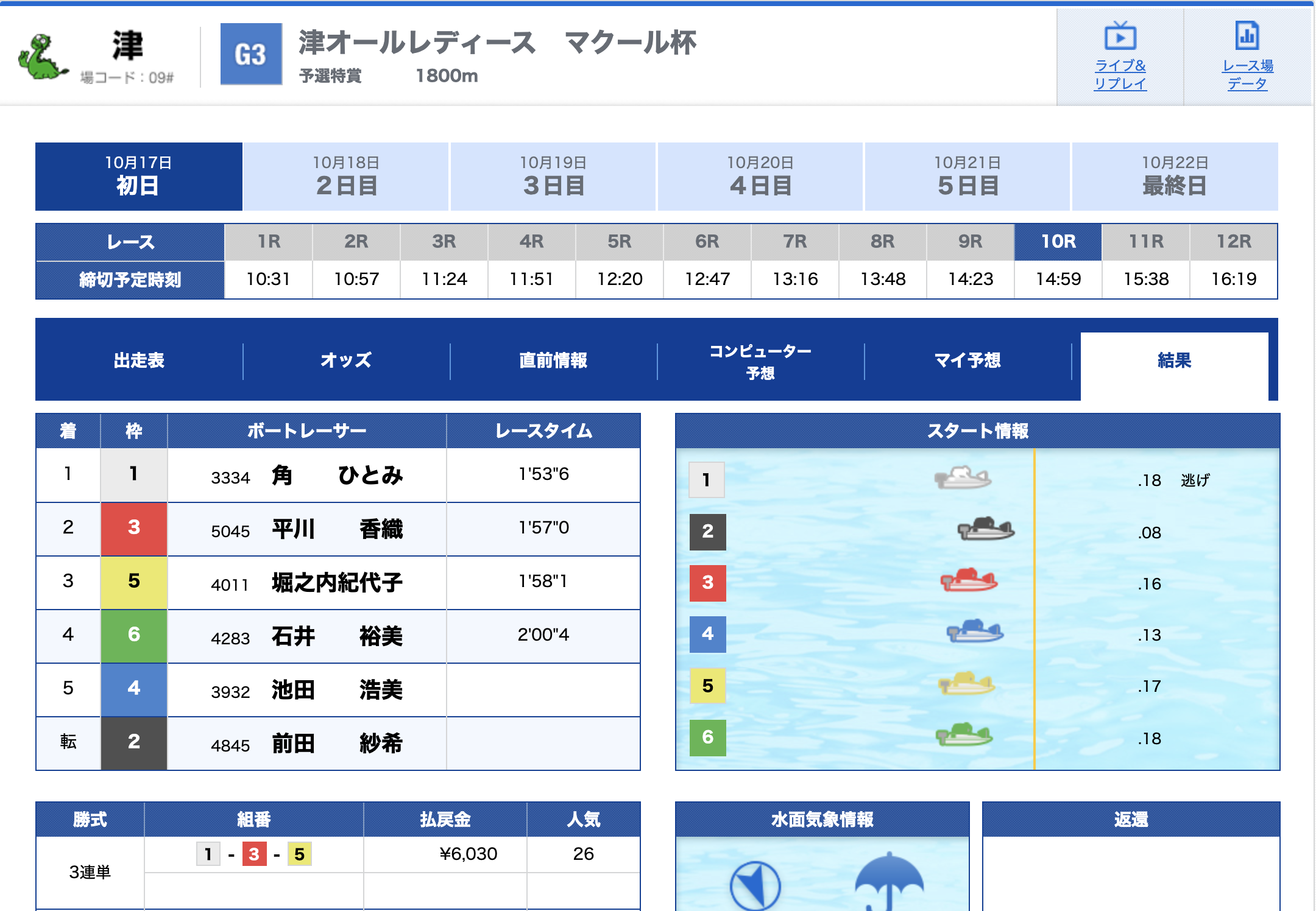Click the white boat 1 icon in start info
The height and width of the screenshot is (911, 1316).
coord(963,478)
